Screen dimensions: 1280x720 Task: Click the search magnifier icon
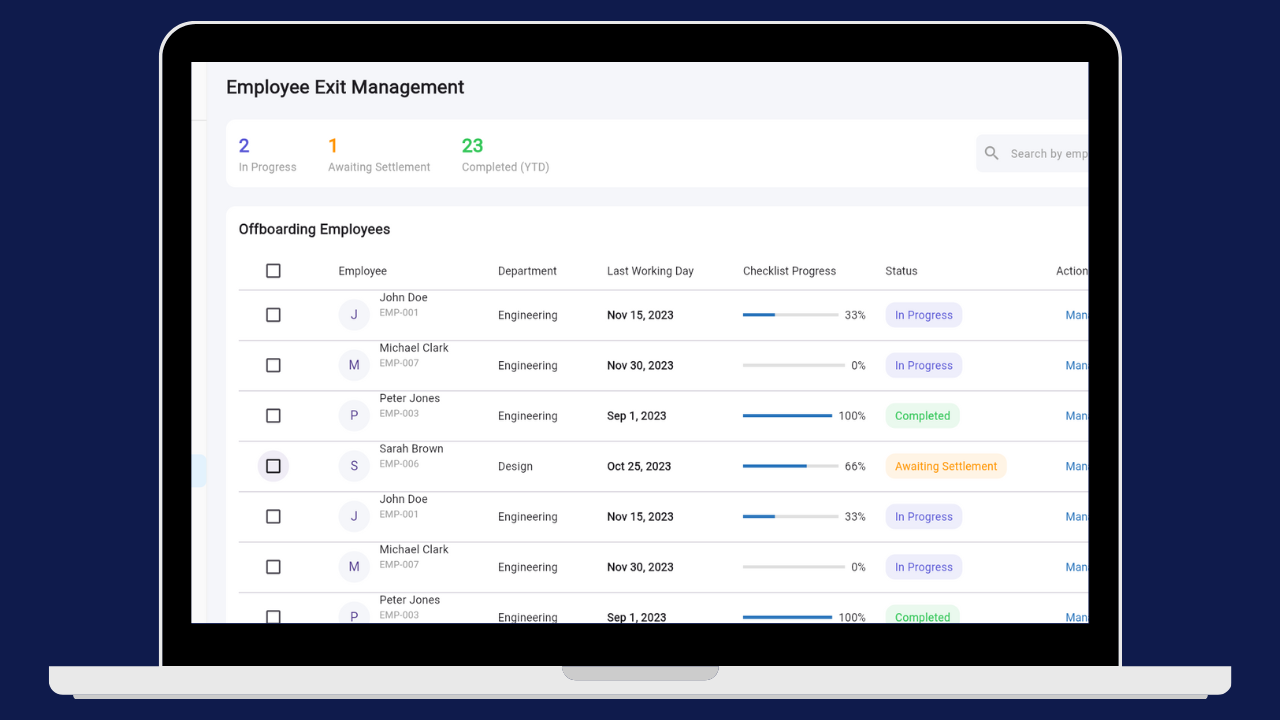click(x=991, y=153)
